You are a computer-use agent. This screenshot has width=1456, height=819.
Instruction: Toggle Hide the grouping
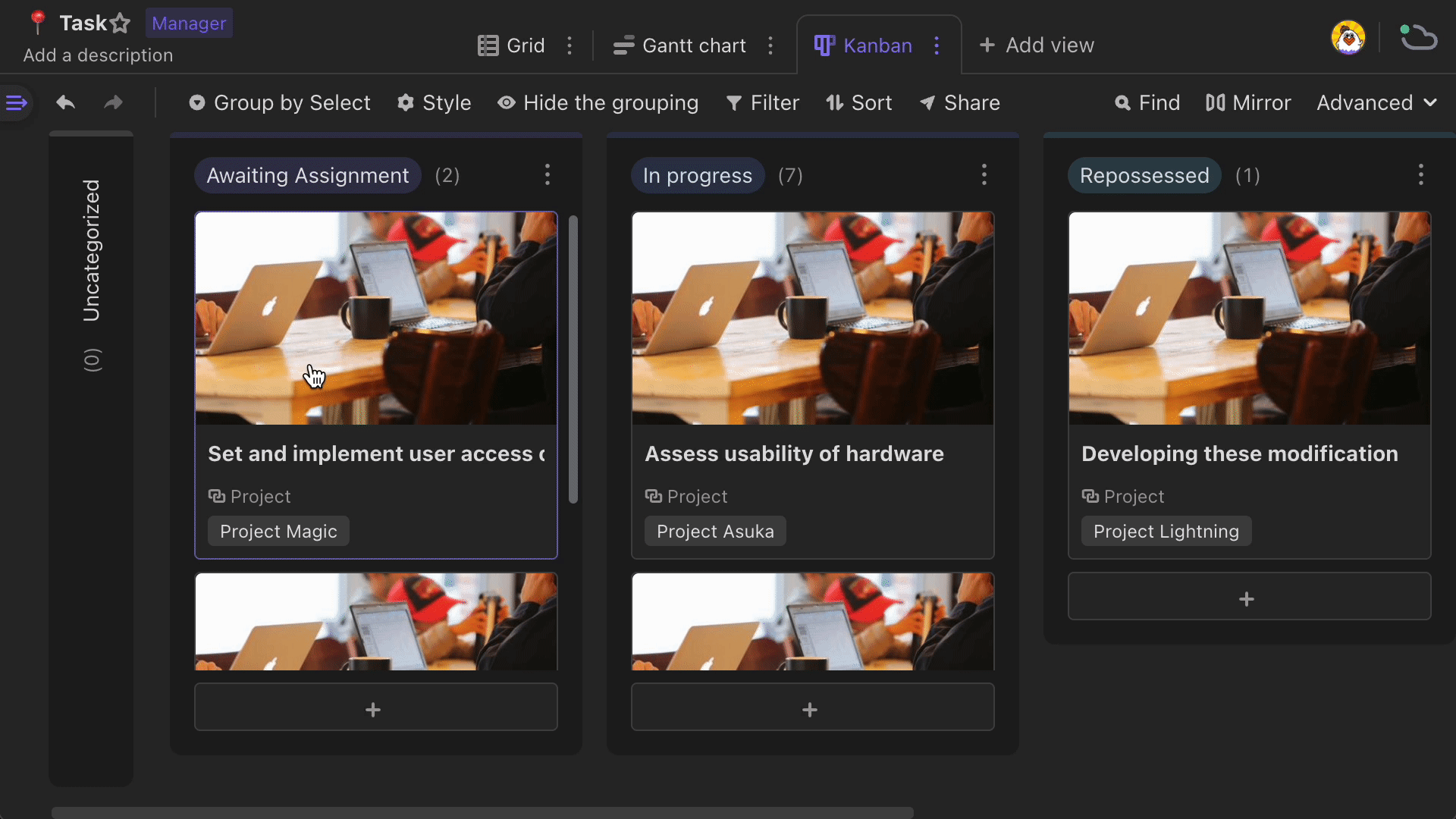tap(597, 103)
